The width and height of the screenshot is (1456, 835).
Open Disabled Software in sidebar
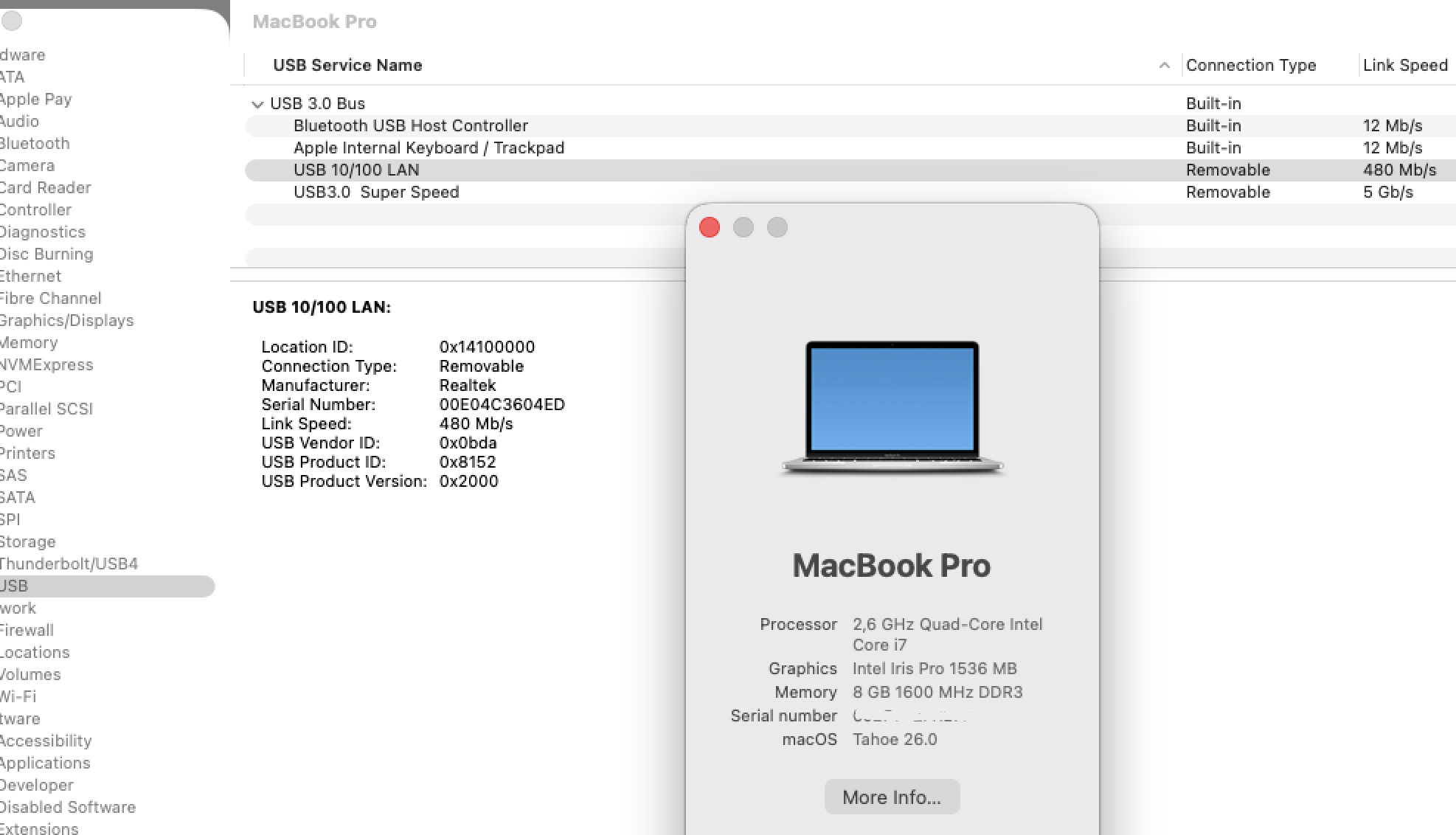[68, 808]
